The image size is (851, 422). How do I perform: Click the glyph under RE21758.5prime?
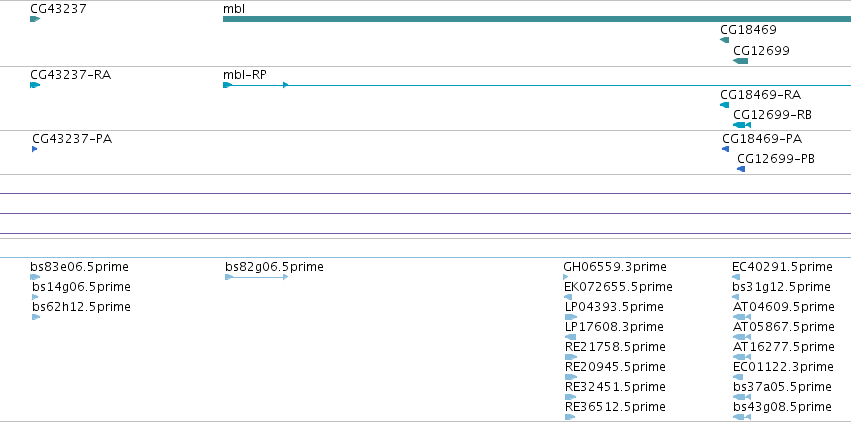(x=570, y=357)
